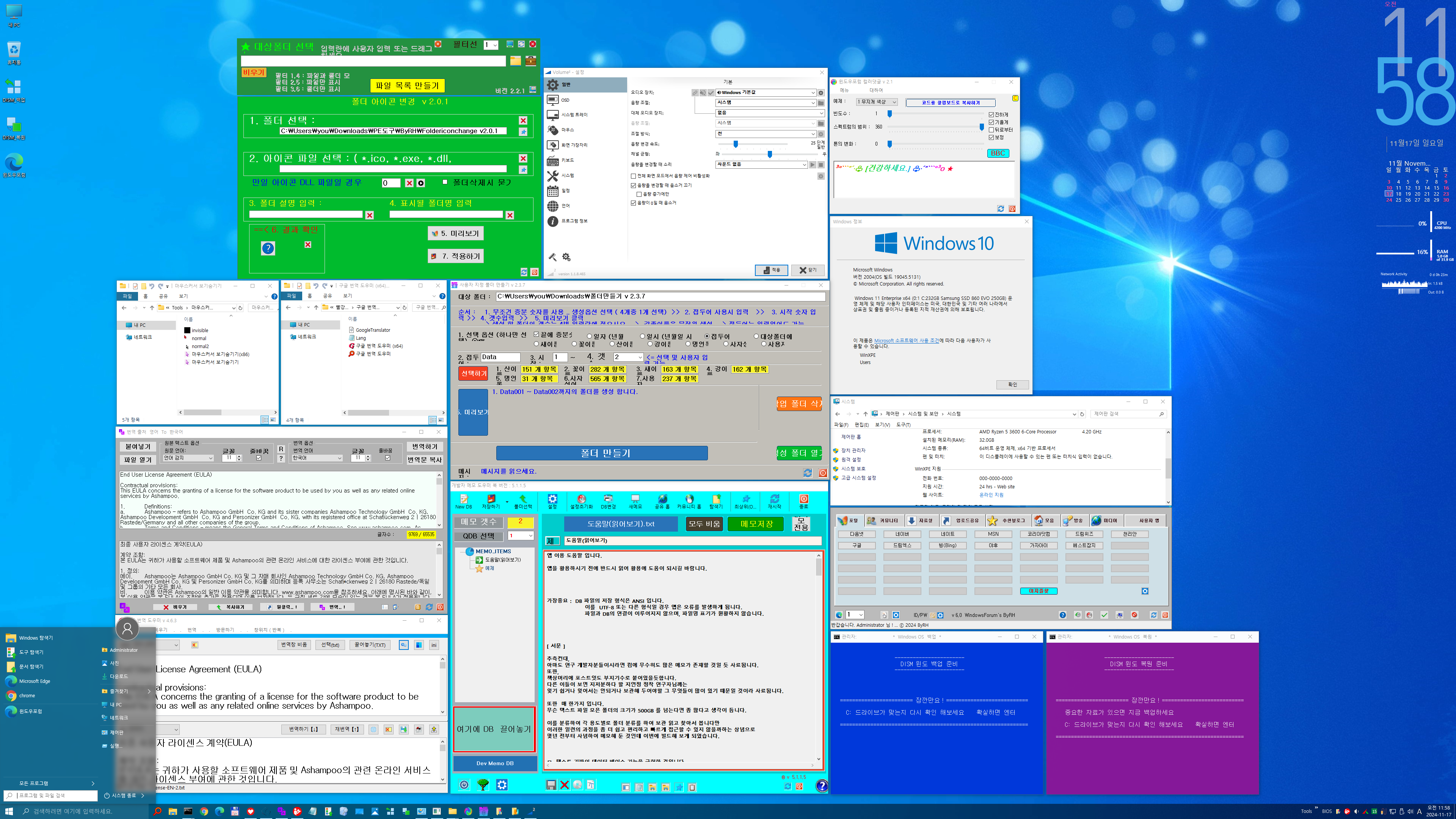Click the 탐색기 icon in the memo toolbar

716,501
